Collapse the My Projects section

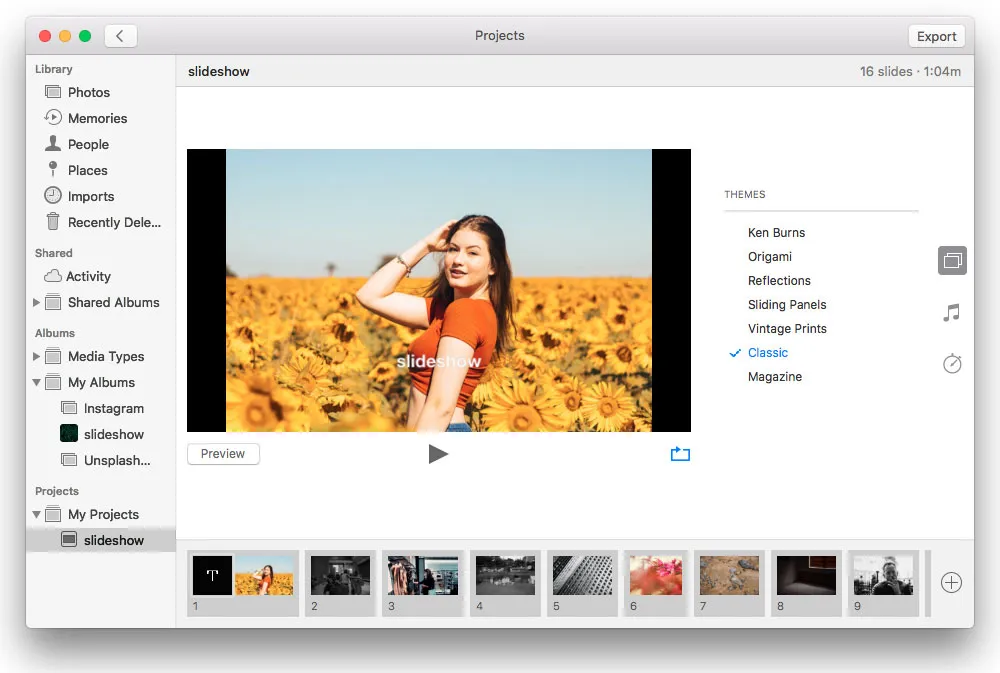click(37, 514)
